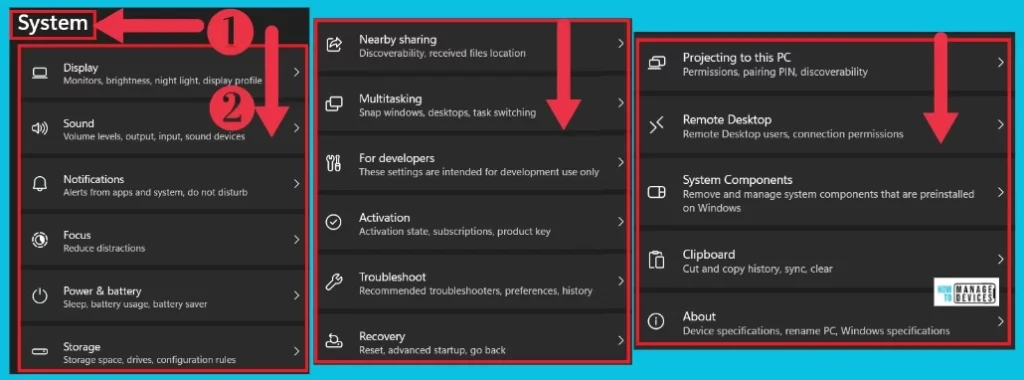Select For developers title
The height and width of the screenshot is (380, 1024).
tap(396, 158)
